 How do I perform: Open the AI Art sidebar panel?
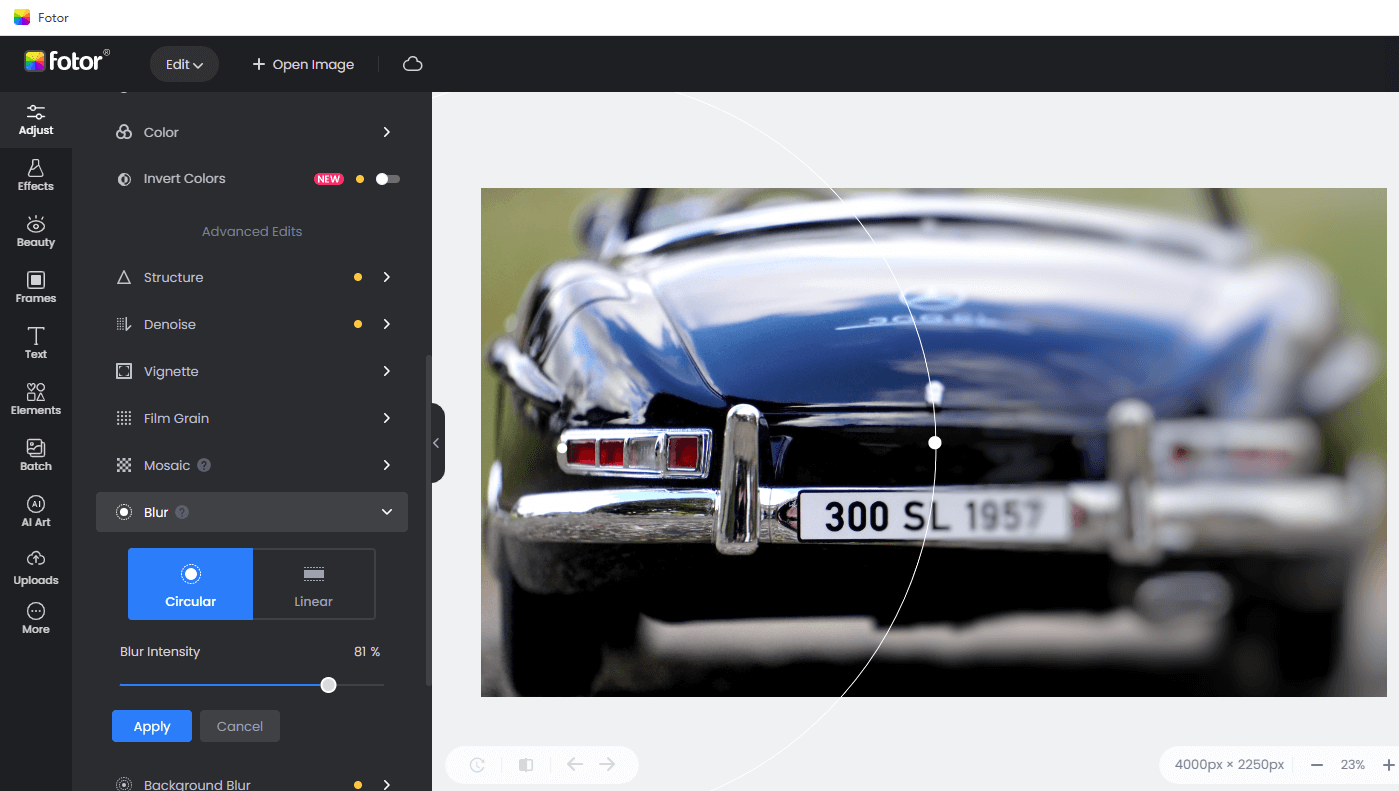(x=36, y=511)
